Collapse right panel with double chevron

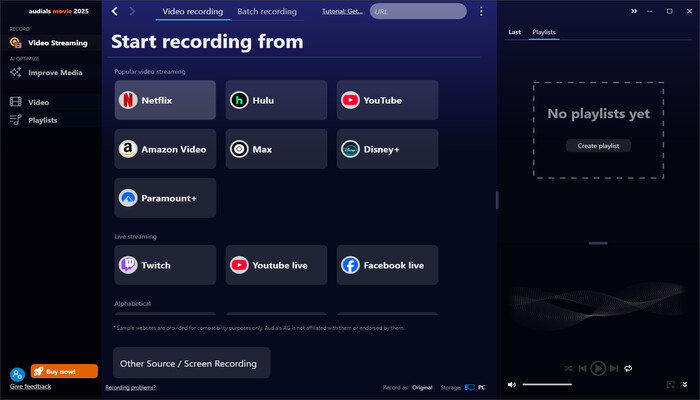(634, 11)
